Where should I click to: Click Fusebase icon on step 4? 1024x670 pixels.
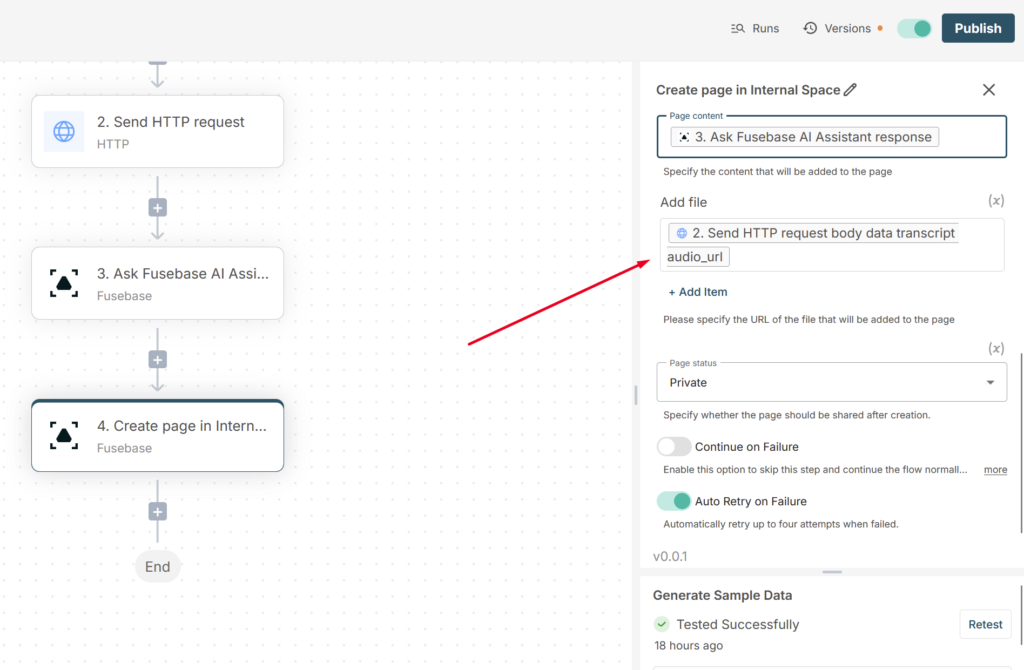tap(63, 436)
